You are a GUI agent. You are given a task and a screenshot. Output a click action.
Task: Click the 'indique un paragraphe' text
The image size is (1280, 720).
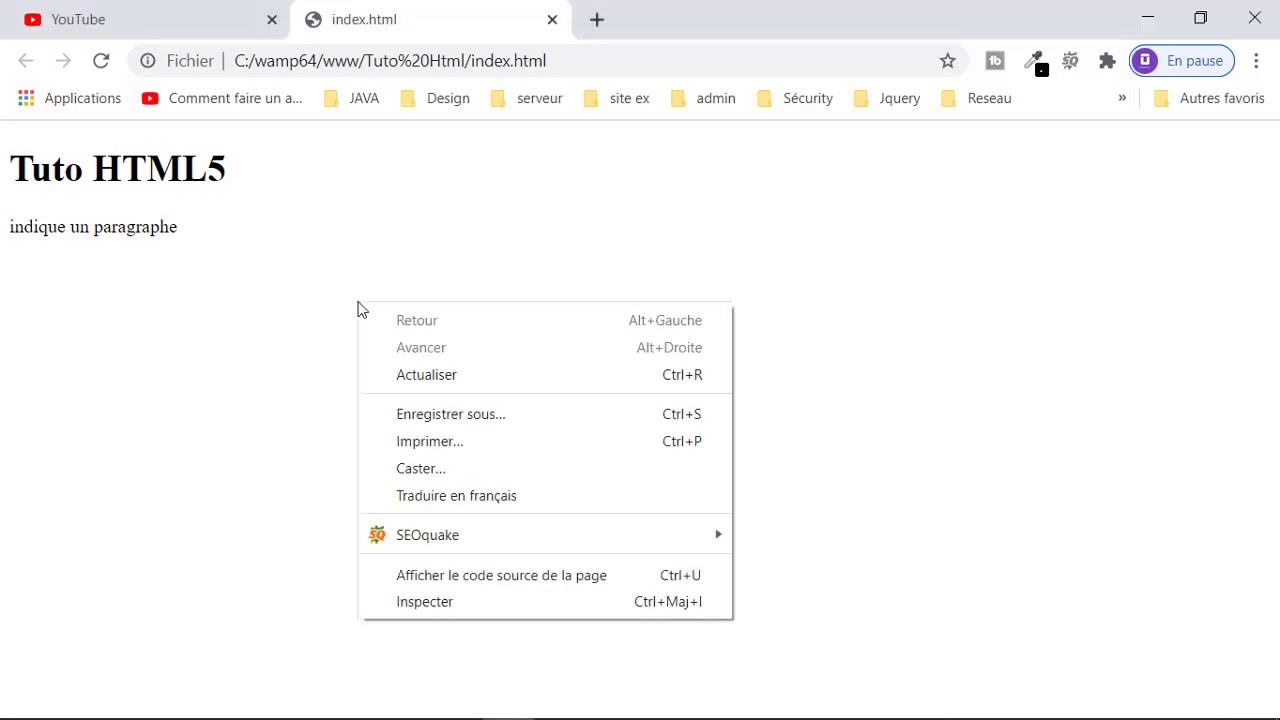[93, 227]
